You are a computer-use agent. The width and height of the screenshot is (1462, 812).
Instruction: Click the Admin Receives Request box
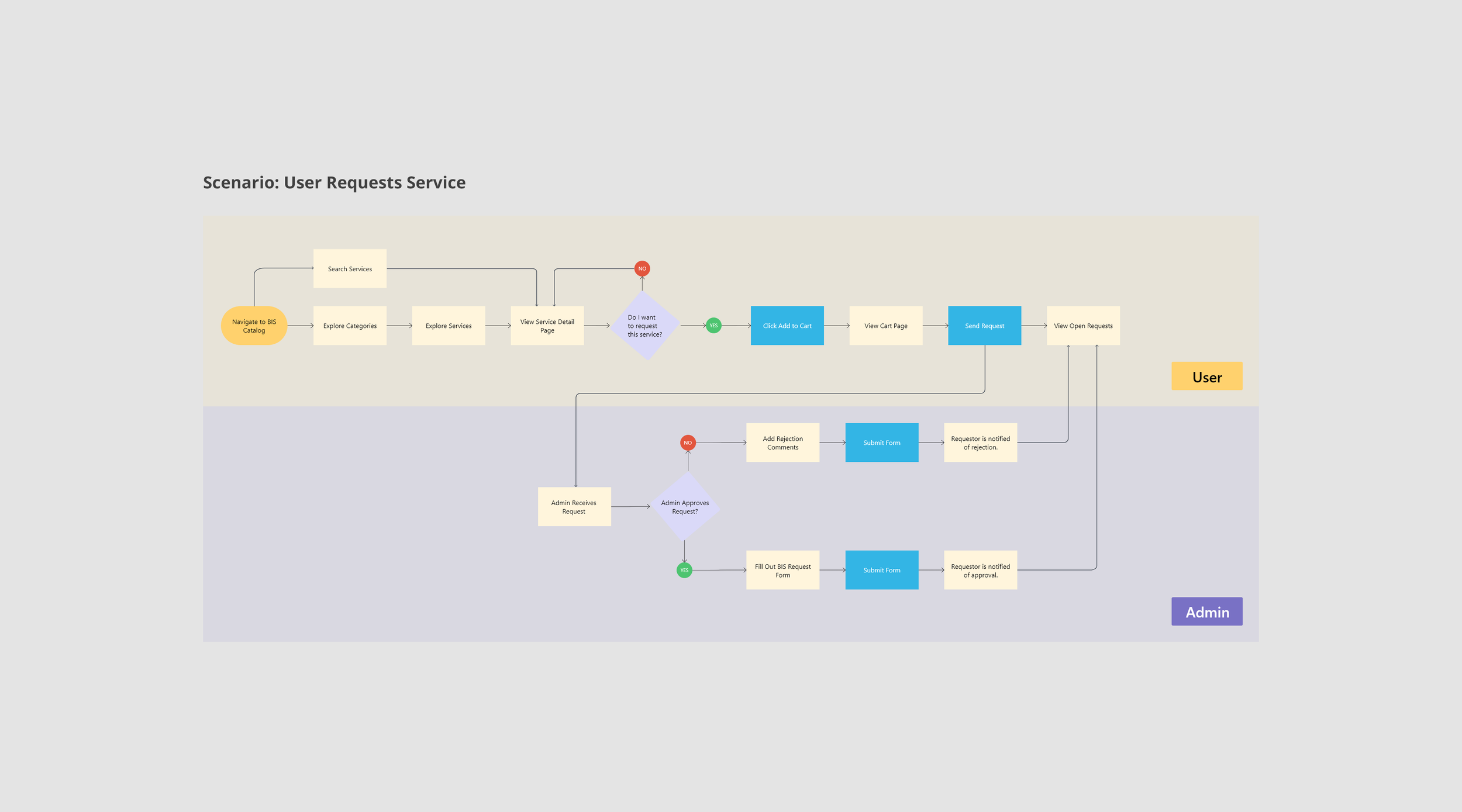(574, 506)
